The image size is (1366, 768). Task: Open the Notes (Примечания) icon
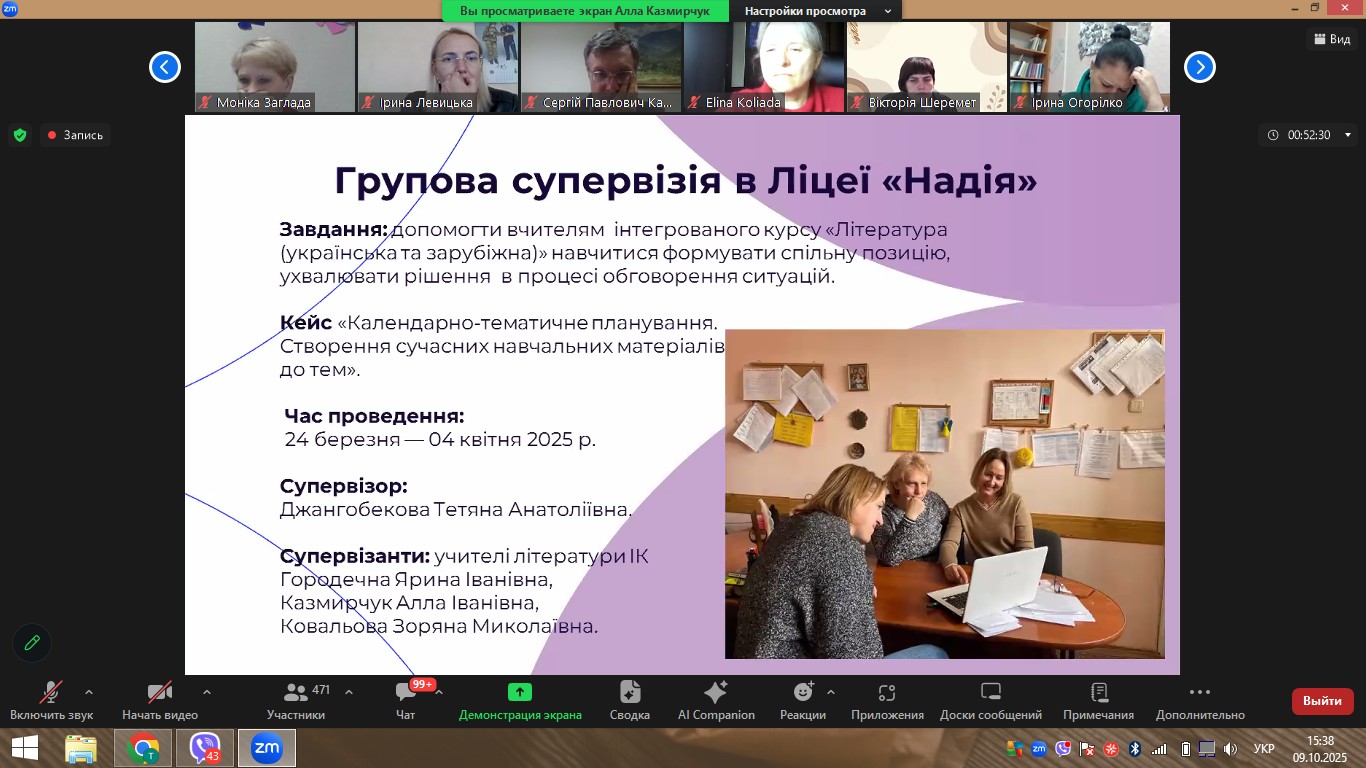pos(1098,692)
